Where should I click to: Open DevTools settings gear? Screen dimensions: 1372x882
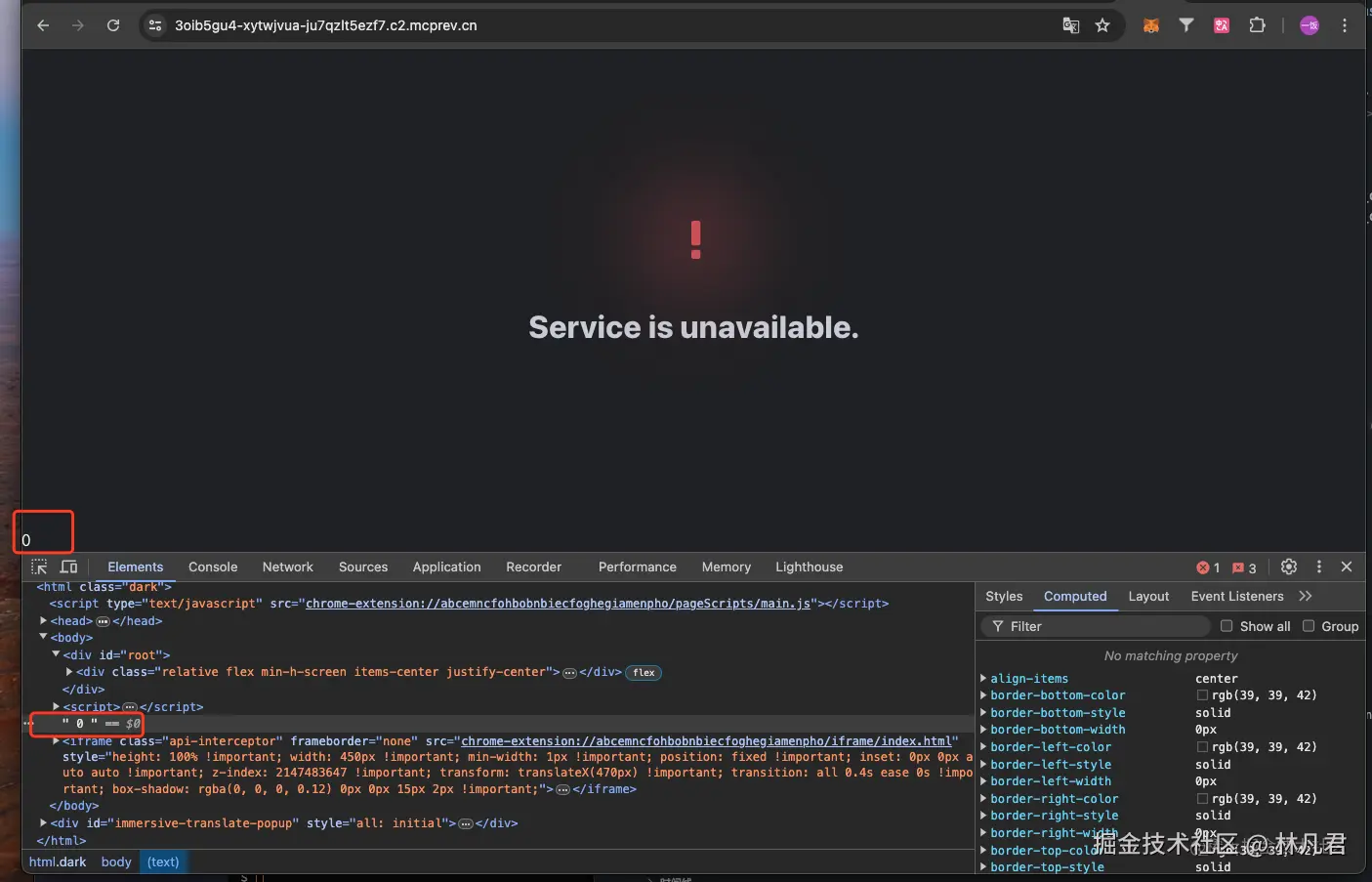(x=1289, y=567)
